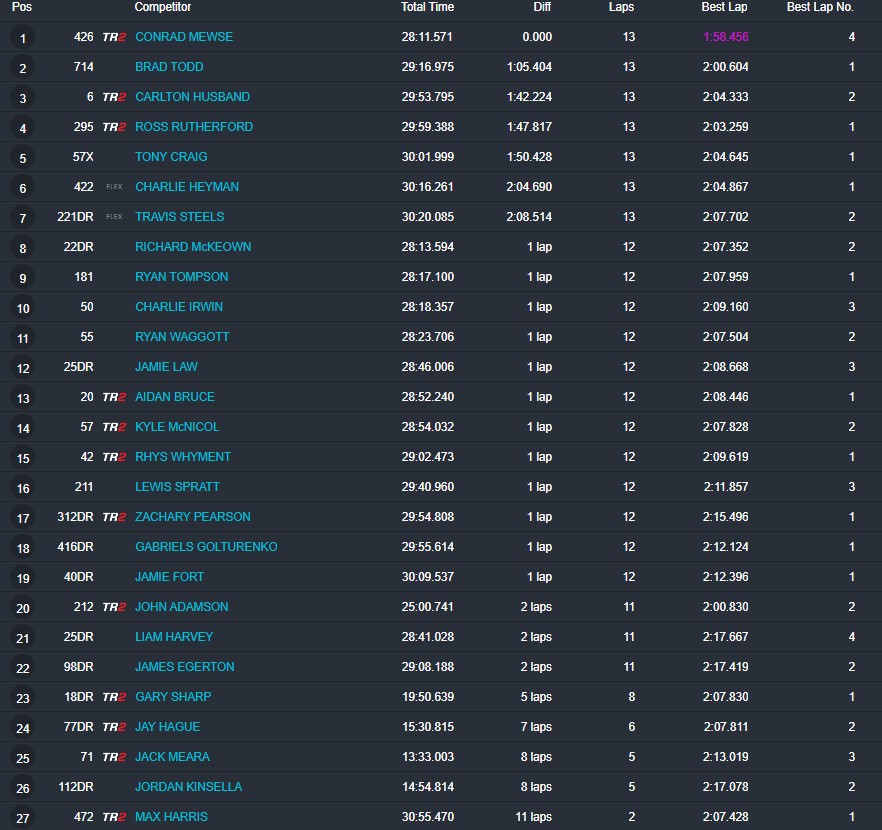This screenshot has height=830, width=882.
Task: Select the position 1 circle badge
Action: [23, 38]
